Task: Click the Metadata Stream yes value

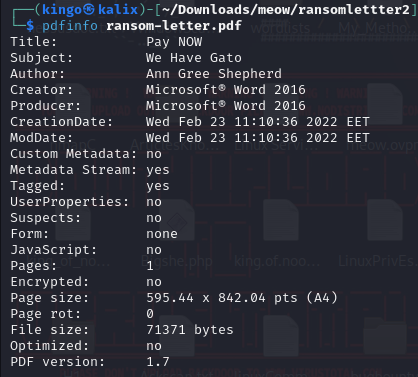Action: [158, 170]
